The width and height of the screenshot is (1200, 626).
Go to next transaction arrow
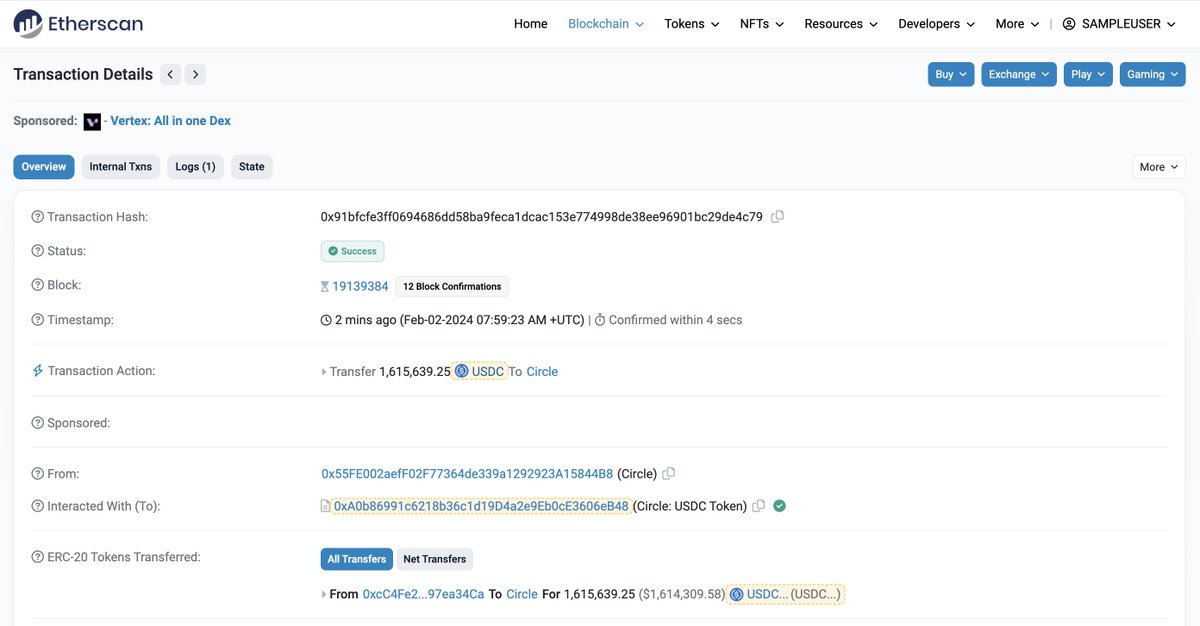196,74
